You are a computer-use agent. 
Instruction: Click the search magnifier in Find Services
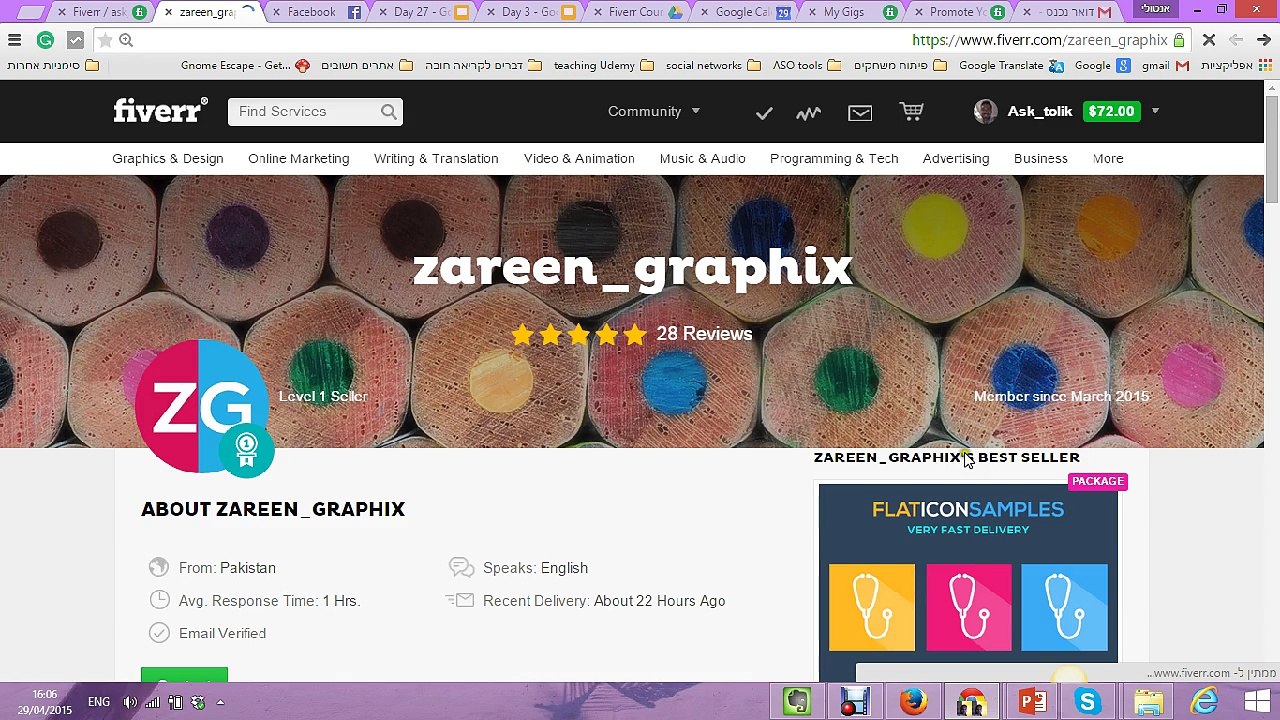coord(388,112)
